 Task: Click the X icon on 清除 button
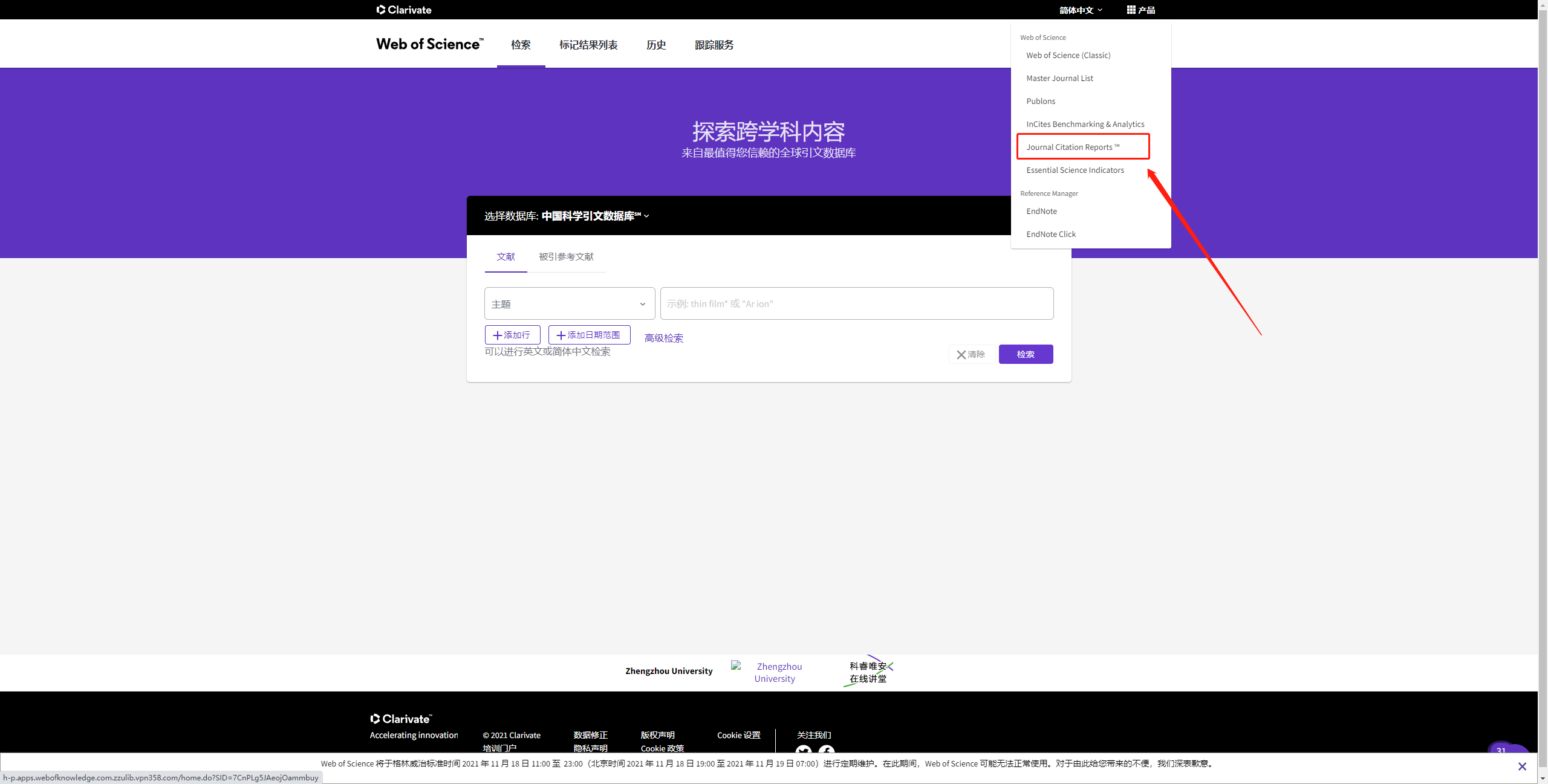(961, 355)
